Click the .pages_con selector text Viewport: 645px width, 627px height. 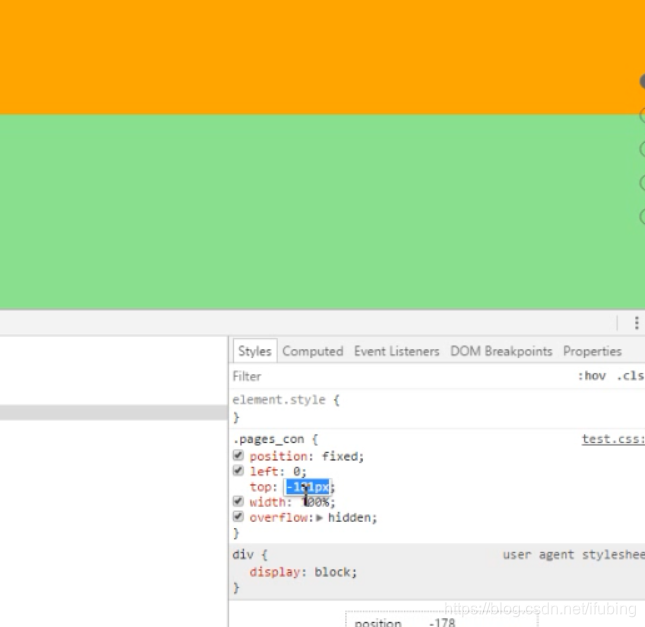[268, 439]
